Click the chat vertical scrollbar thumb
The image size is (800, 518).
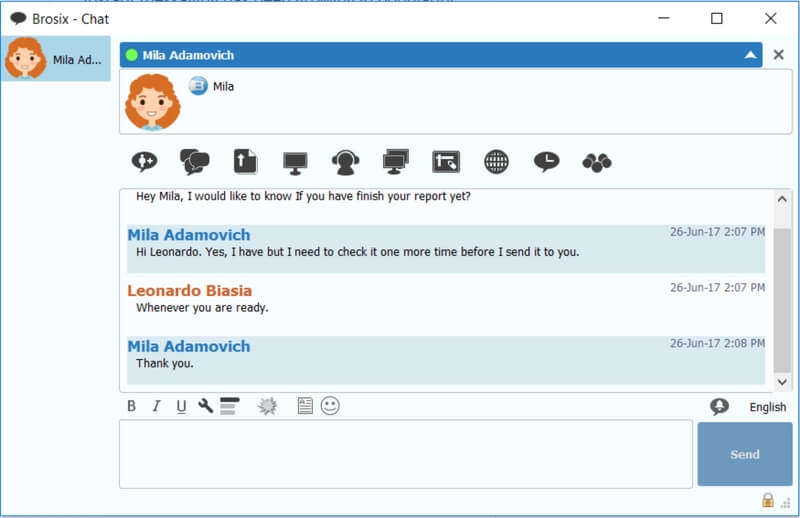782,300
